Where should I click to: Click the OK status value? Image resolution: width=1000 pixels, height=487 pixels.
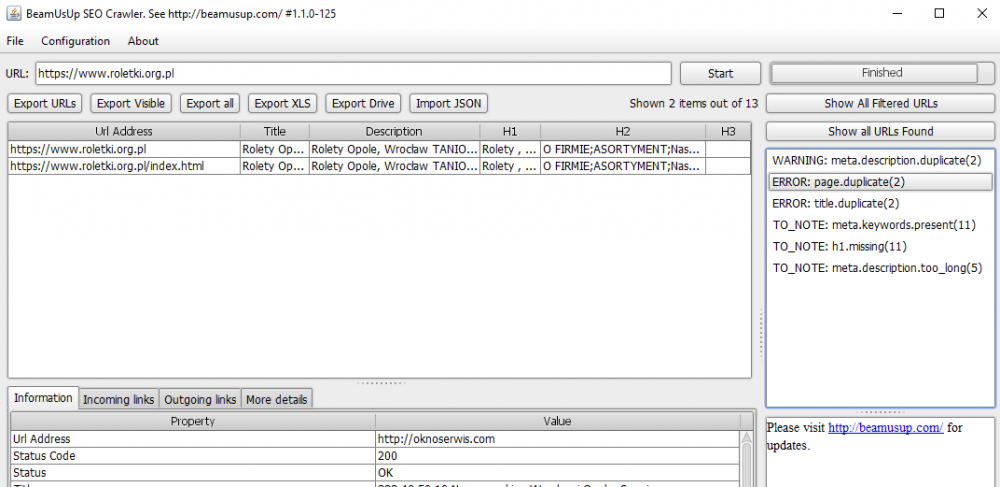click(x=557, y=473)
